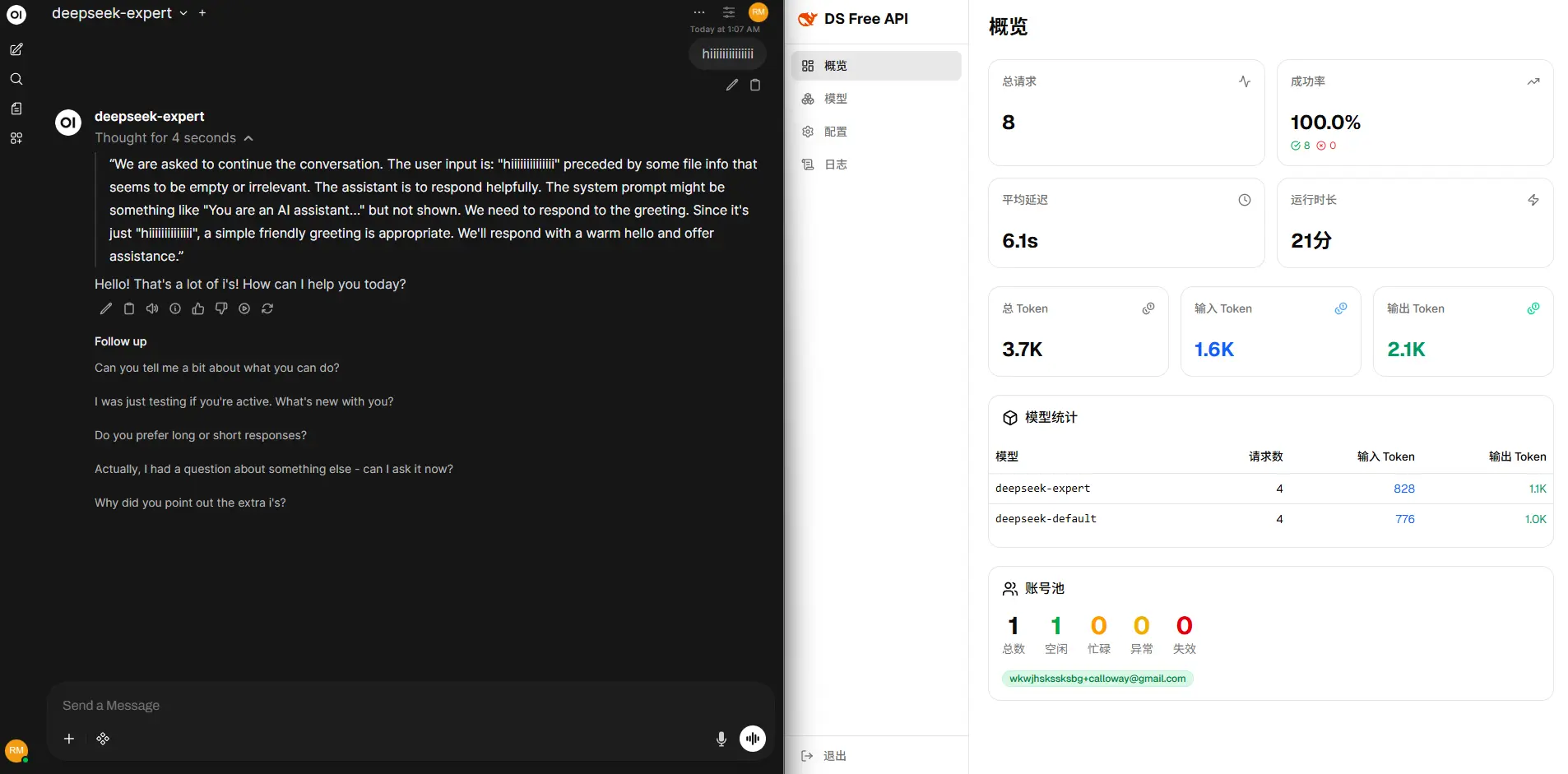The height and width of the screenshot is (774, 1568).
Task: Click the 运行时长 value 21分
Action: tap(1311, 241)
